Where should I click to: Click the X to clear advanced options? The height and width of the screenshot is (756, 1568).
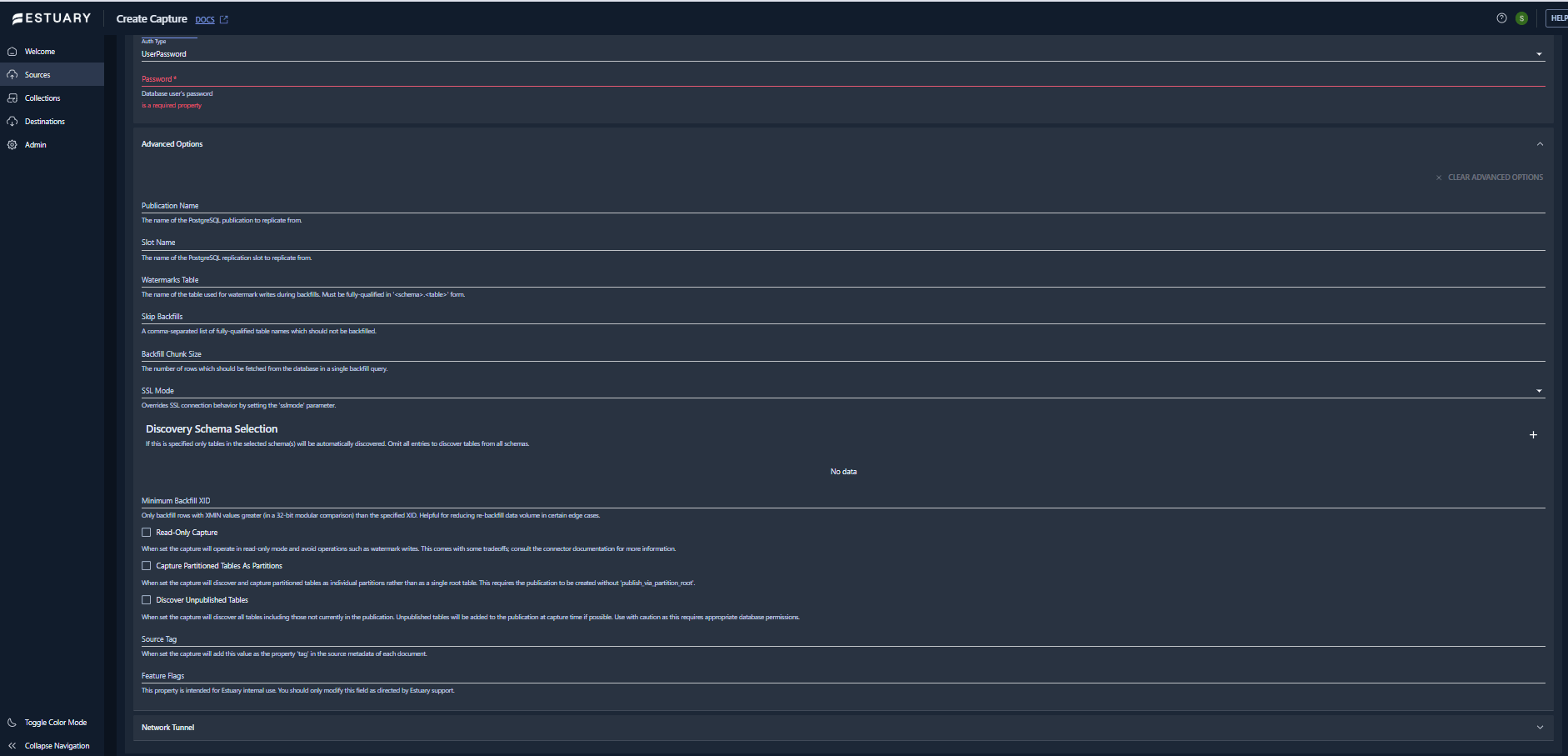pos(1439,177)
